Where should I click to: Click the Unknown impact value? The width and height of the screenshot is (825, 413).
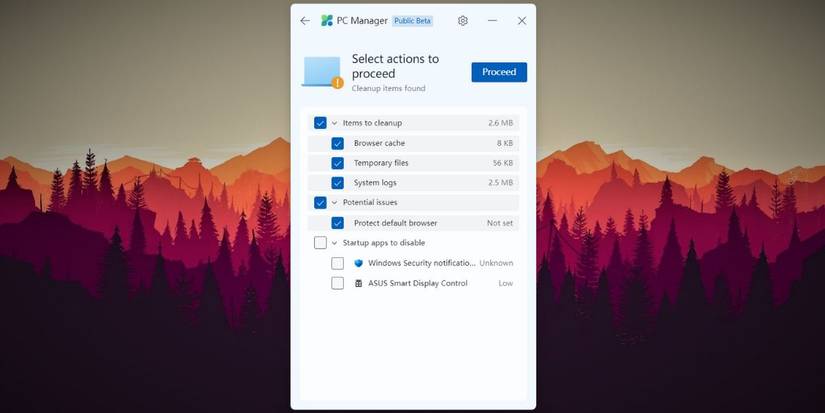(x=496, y=263)
